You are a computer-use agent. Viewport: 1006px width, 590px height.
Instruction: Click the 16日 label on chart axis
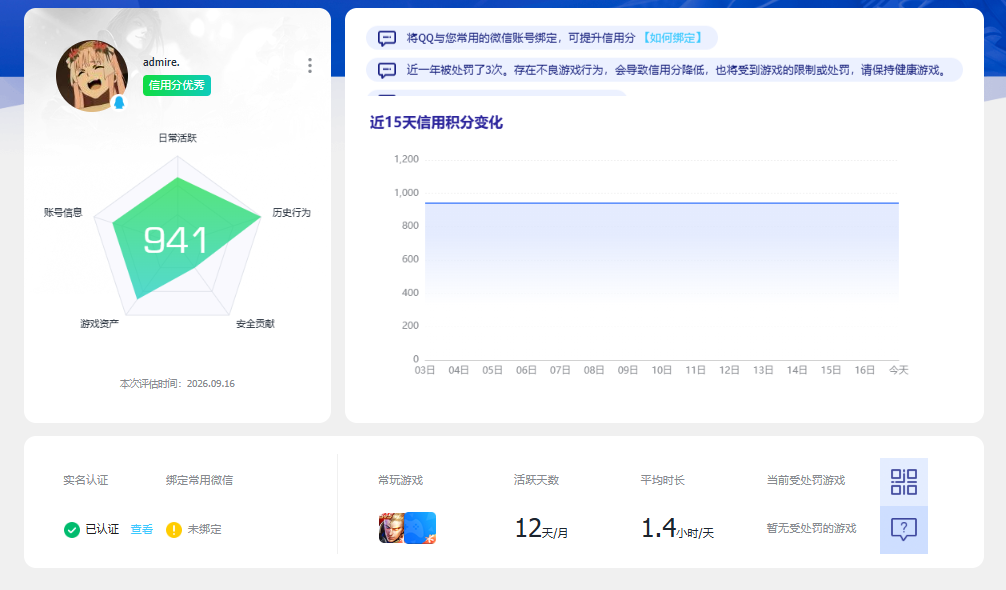pyautogui.click(x=864, y=370)
